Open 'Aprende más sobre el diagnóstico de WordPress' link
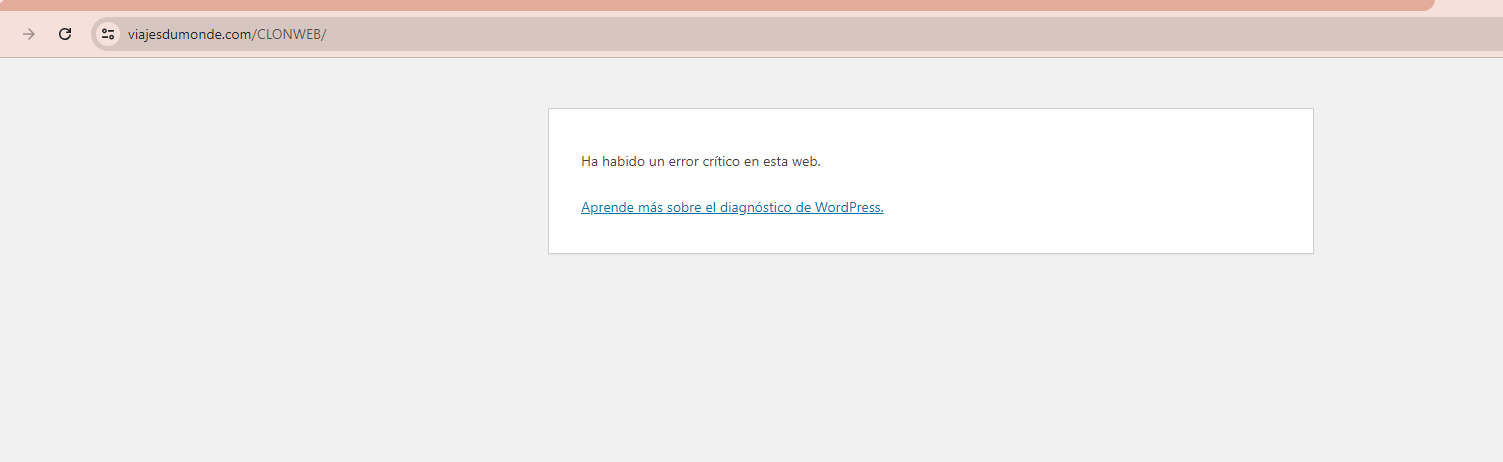The image size is (1503, 462). [732, 208]
